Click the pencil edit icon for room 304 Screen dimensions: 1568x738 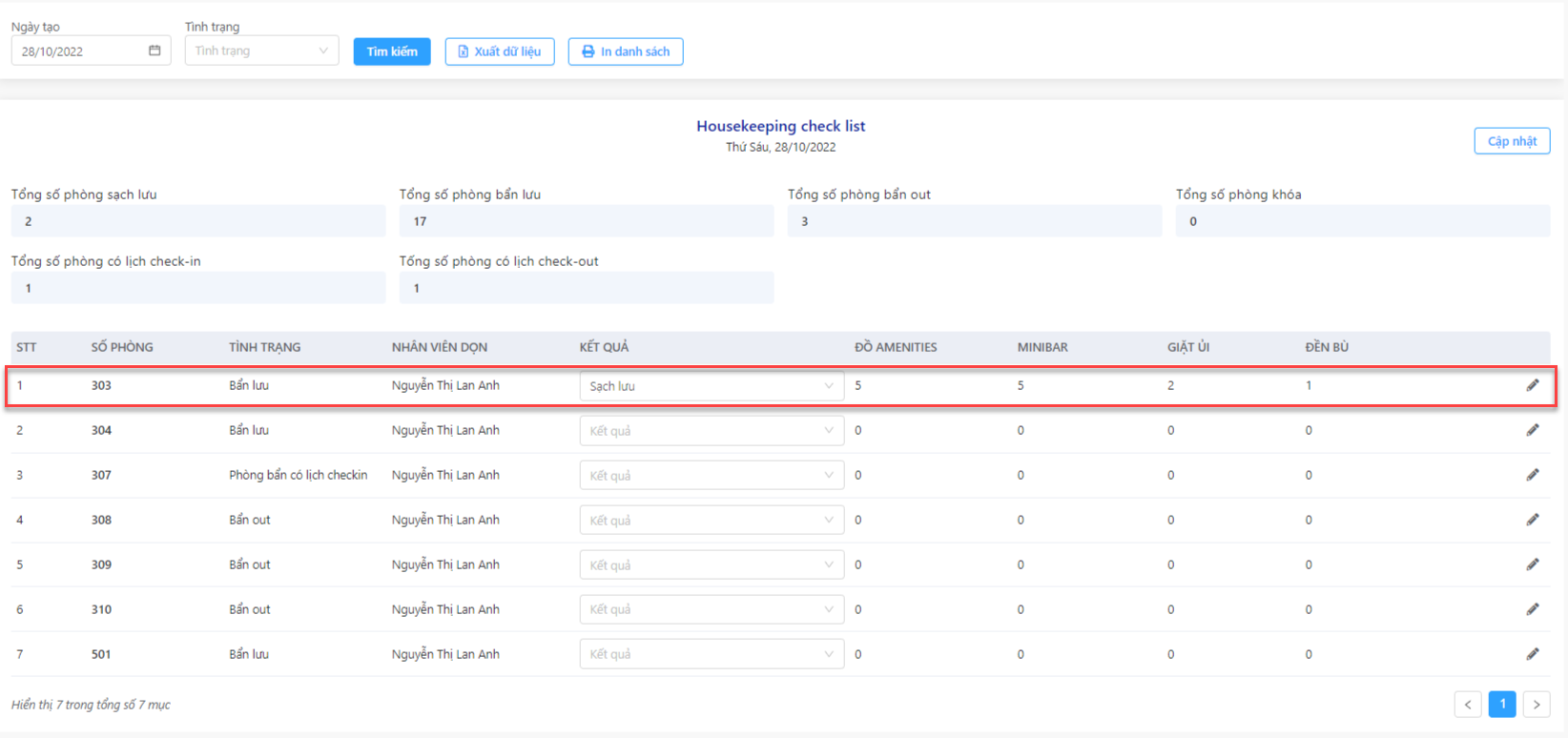1533,430
